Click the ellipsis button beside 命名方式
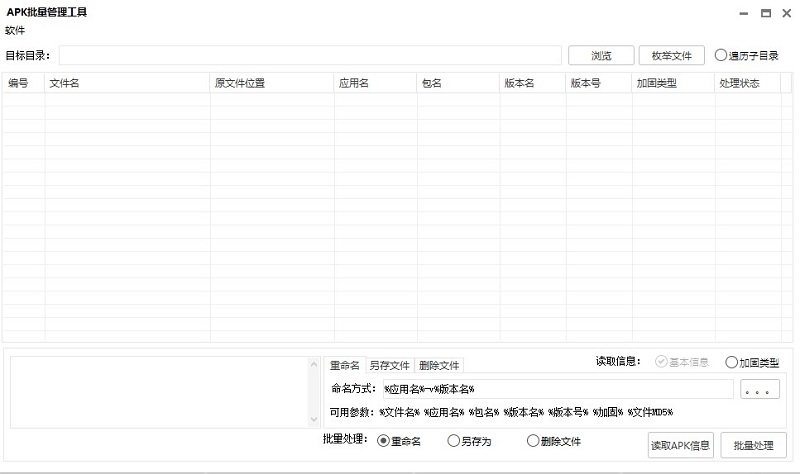 [x=759, y=389]
